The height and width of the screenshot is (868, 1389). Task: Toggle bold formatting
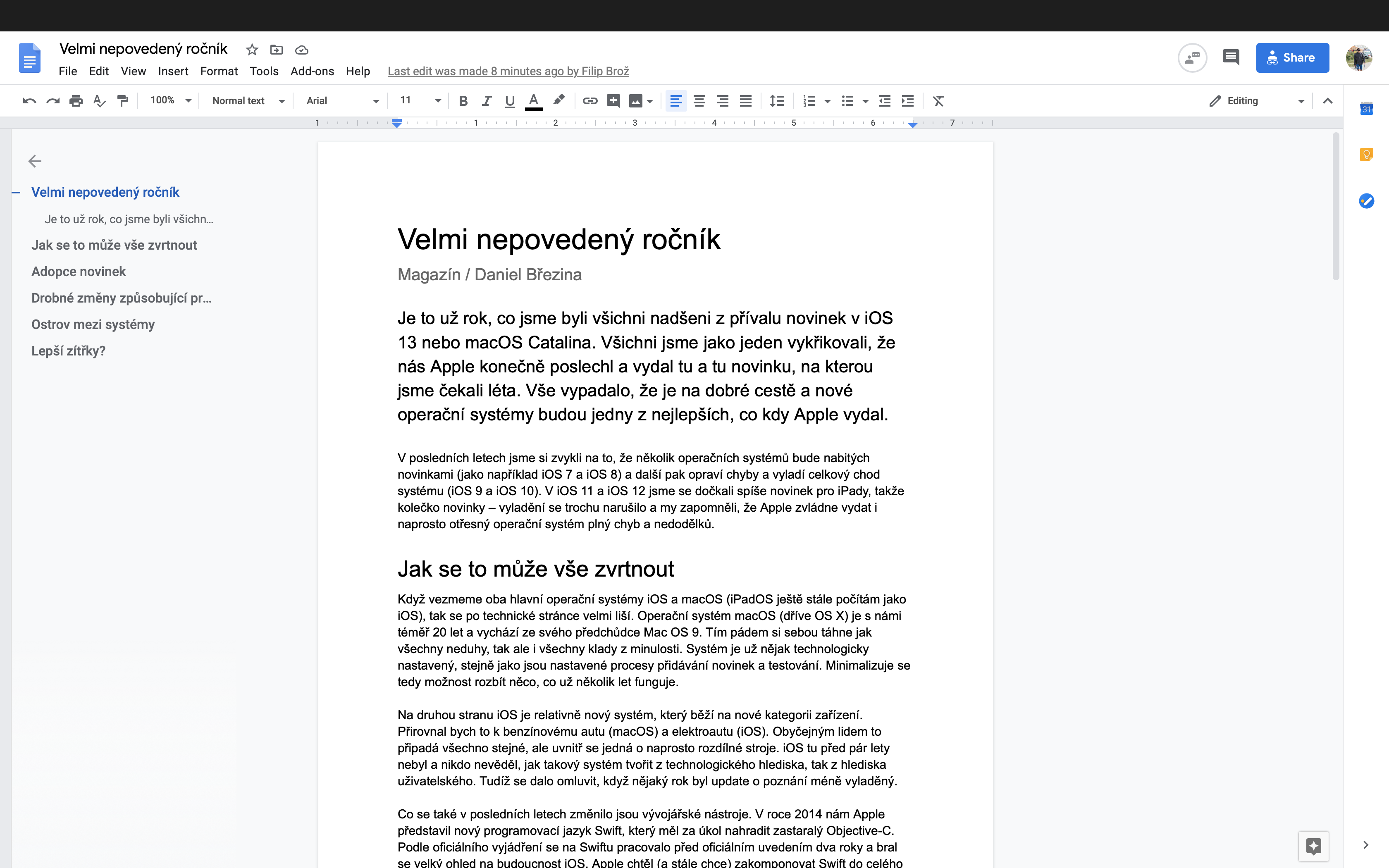tap(463, 101)
